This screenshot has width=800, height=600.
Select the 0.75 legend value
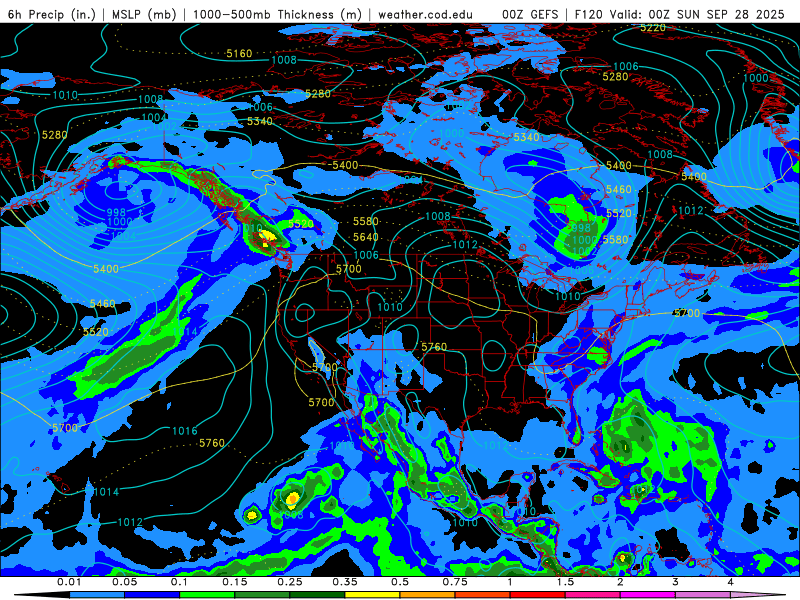(x=455, y=582)
